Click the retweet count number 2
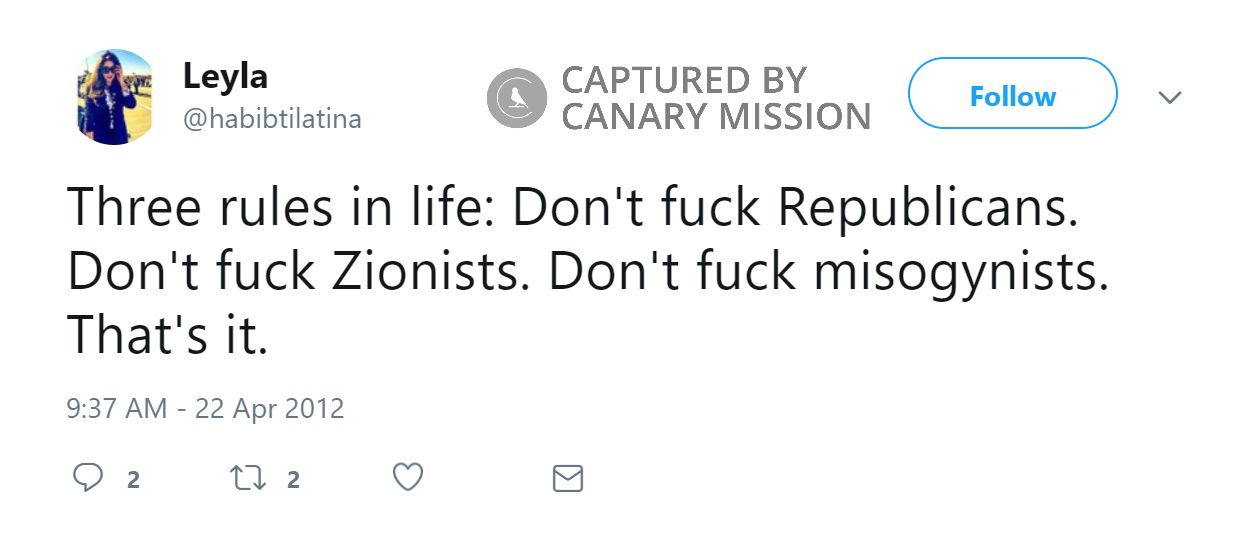The width and height of the screenshot is (1250, 548). point(293,480)
